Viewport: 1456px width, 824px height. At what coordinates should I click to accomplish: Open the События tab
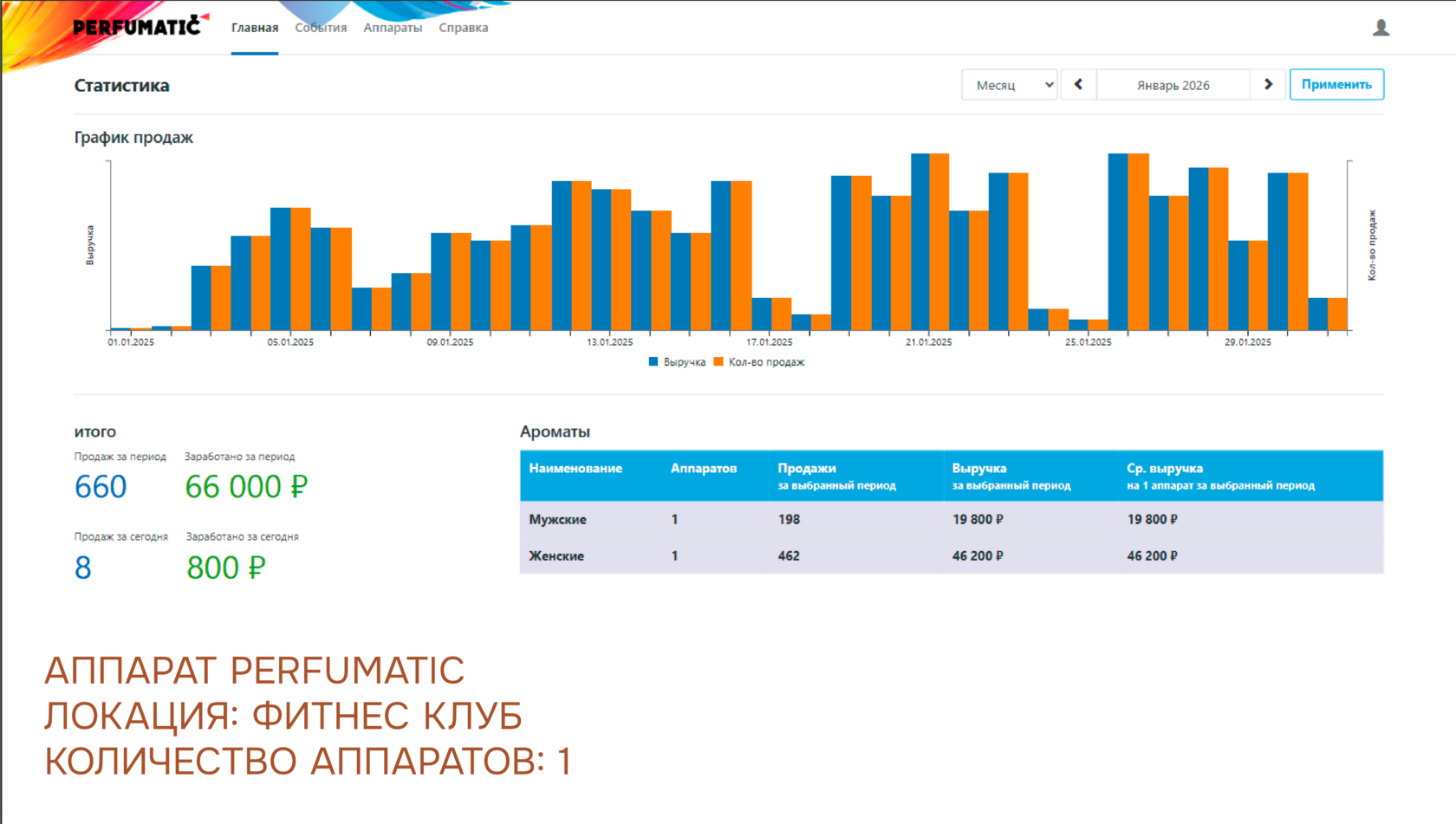pyautogui.click(x=321, y=28)
